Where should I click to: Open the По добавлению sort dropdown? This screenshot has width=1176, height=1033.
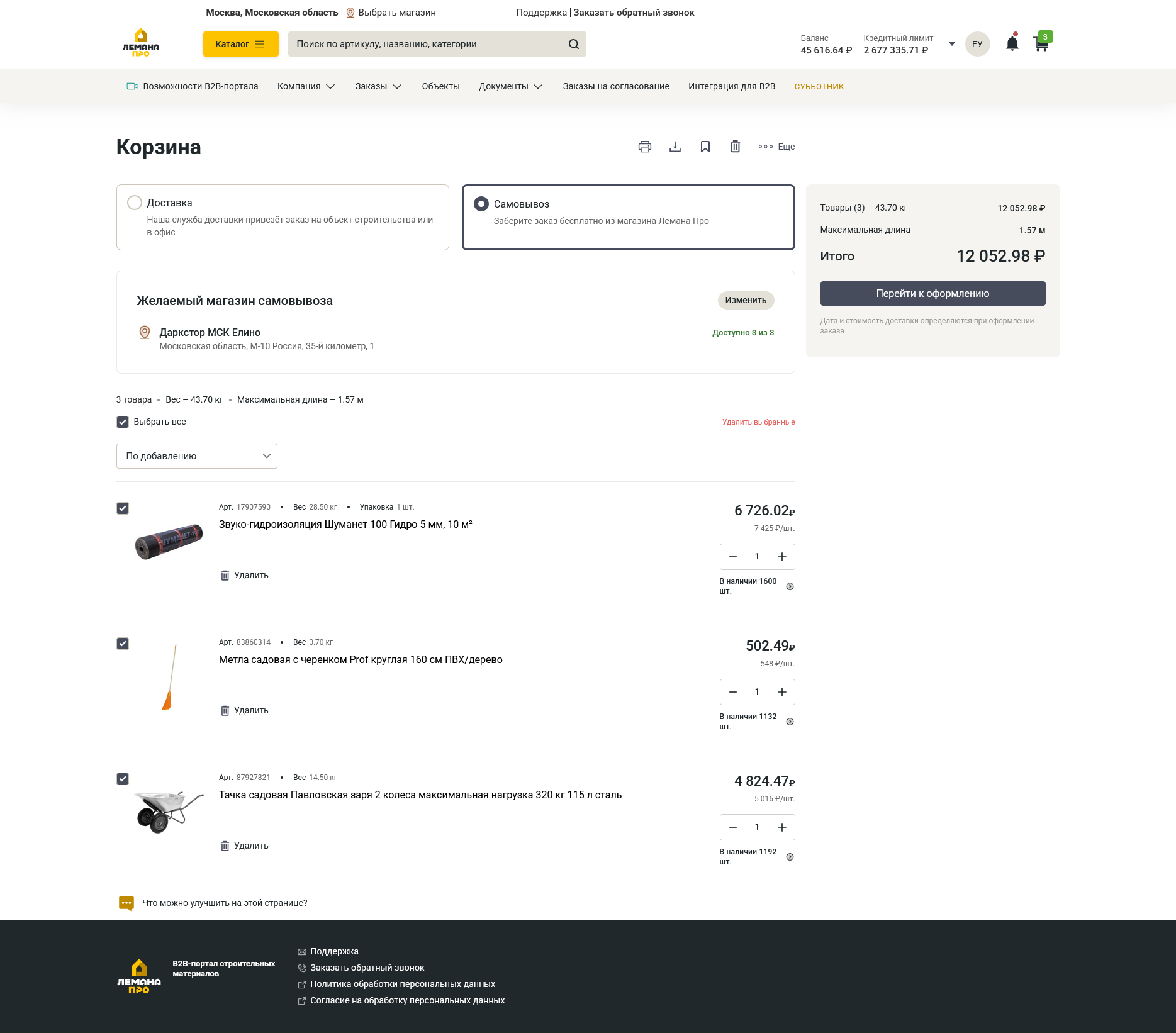(x=197, y=456)
